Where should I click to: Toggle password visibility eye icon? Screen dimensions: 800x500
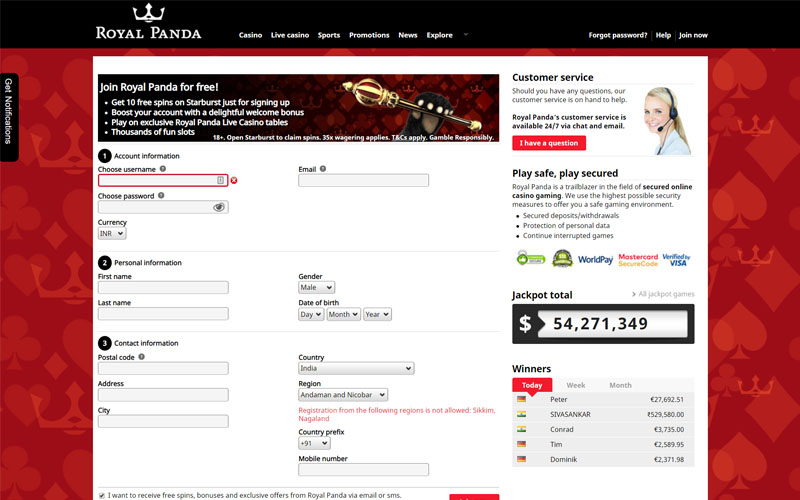(x=219, y=207)
